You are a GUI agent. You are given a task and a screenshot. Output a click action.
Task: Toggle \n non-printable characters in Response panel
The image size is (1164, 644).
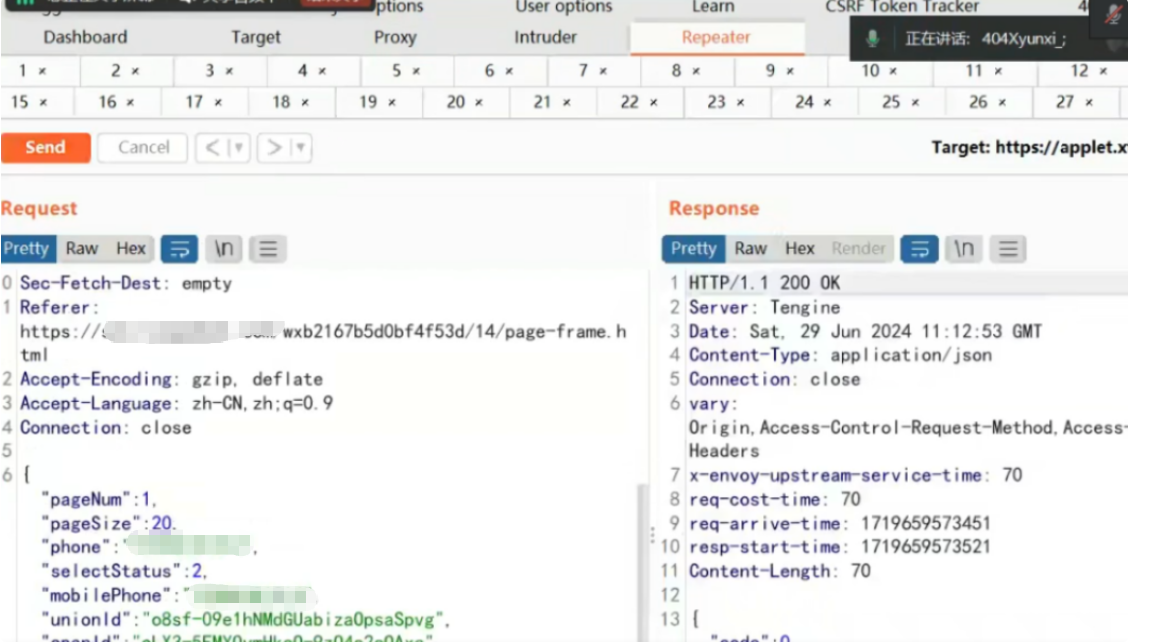click(964, 249)
